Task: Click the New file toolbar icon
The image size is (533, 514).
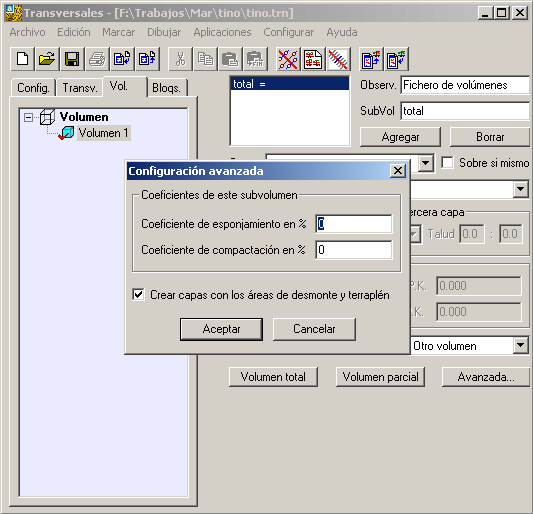Action: pos(22,59)
